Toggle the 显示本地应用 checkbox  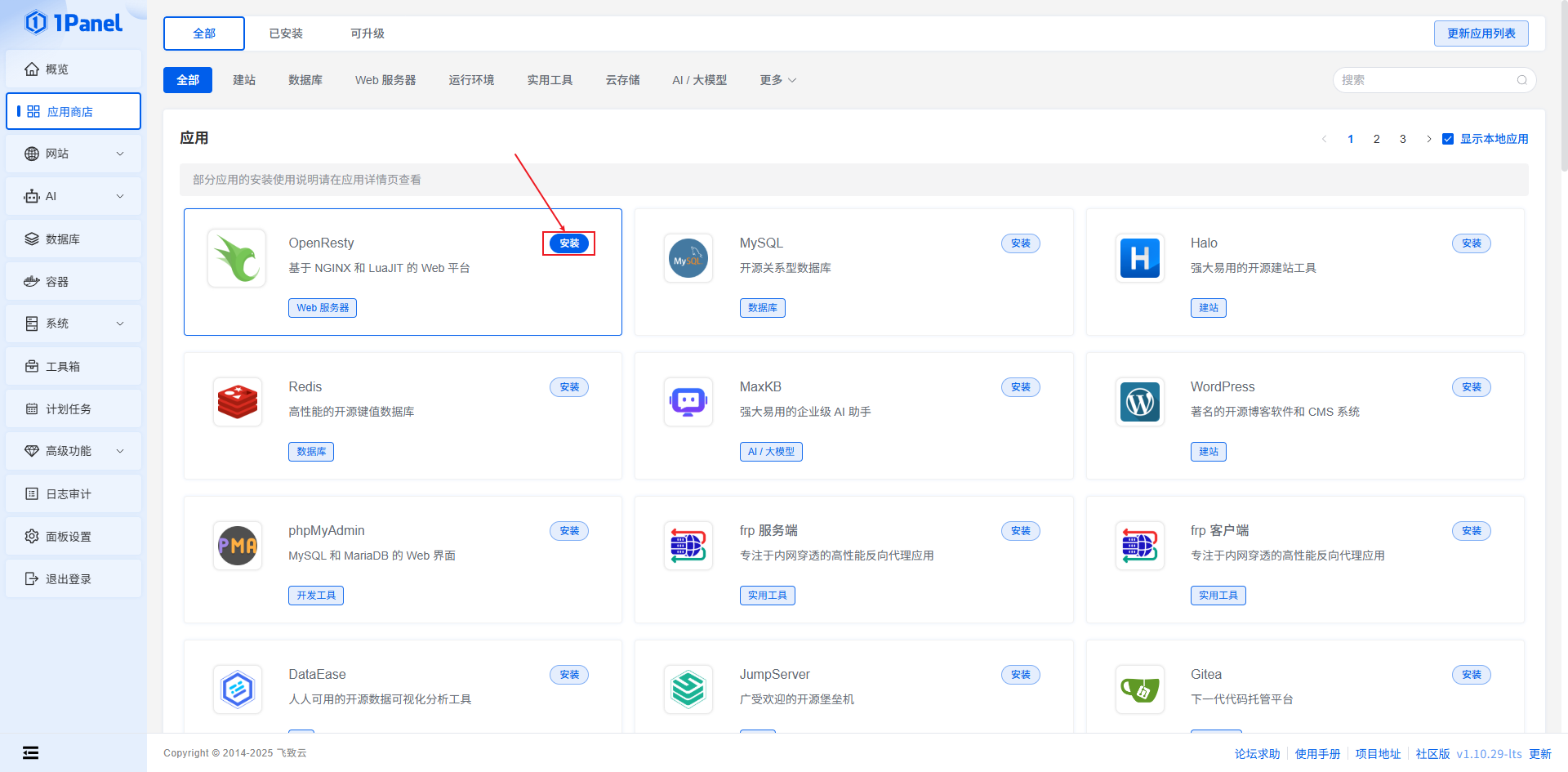(x=1448, y=139)
